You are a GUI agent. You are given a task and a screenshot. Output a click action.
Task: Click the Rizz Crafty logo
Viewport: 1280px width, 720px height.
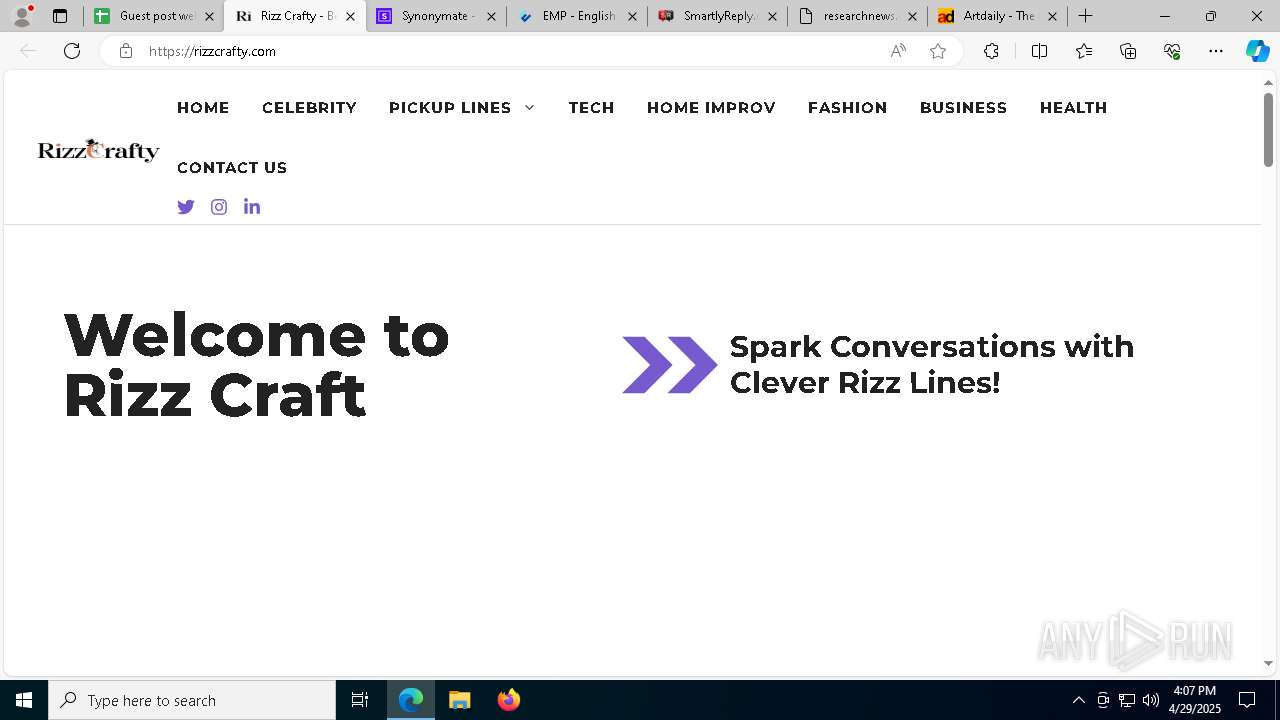click(99, 150)
